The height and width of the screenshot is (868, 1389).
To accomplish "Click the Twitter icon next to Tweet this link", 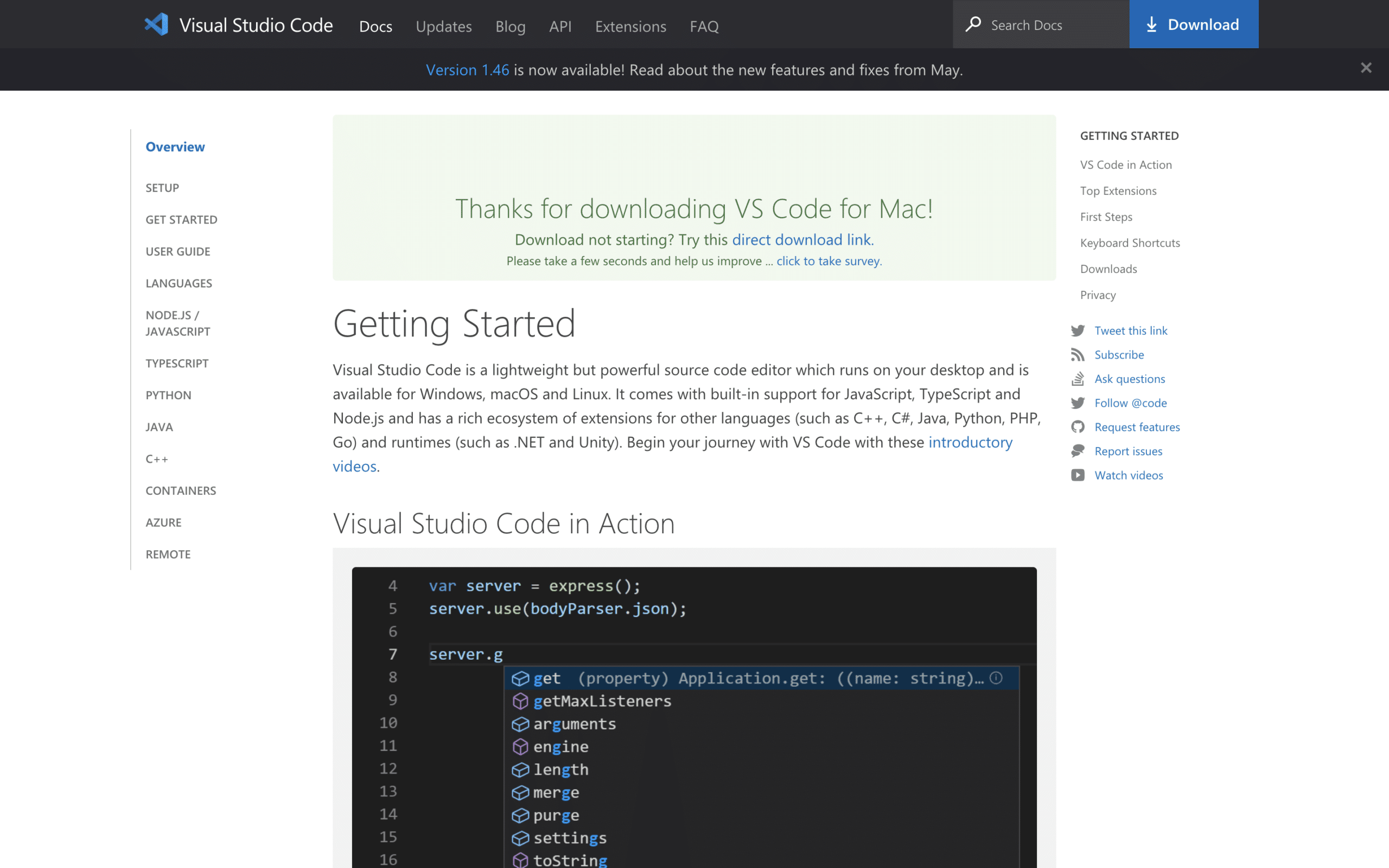I will [1079, 331].
